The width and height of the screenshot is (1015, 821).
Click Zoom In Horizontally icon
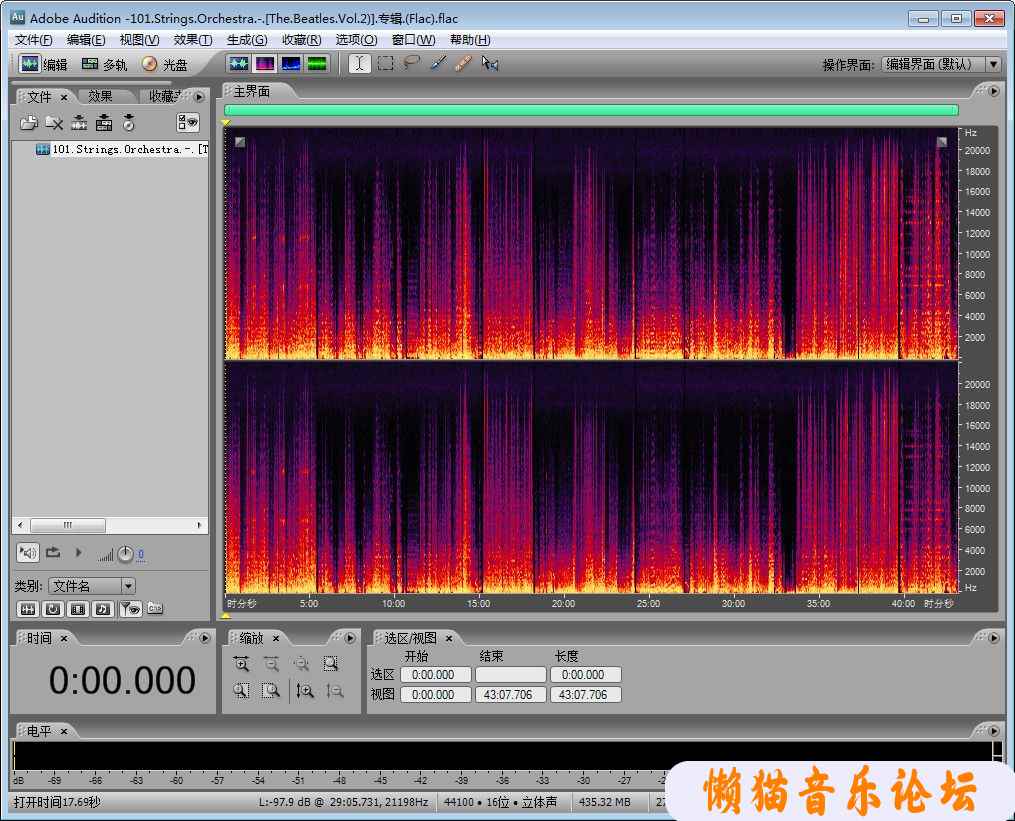point(241,664)
